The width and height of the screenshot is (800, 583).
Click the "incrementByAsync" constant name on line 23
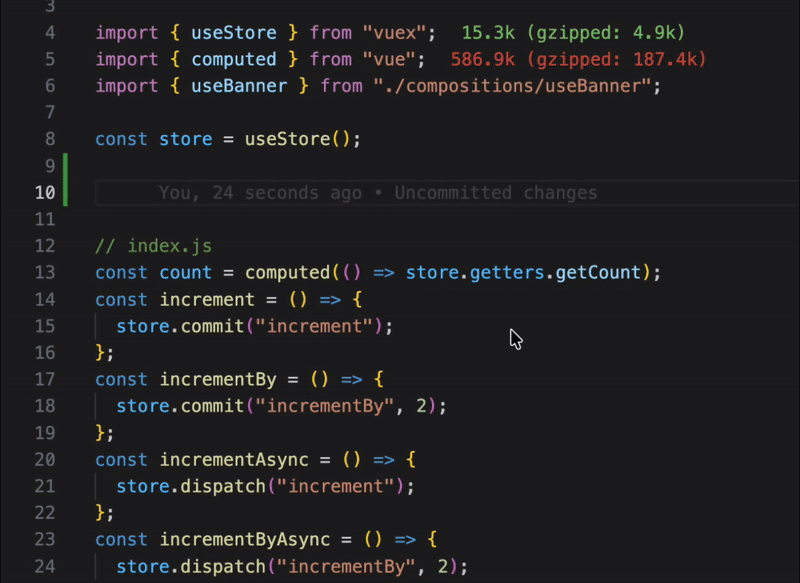click(x=244, y=540)
